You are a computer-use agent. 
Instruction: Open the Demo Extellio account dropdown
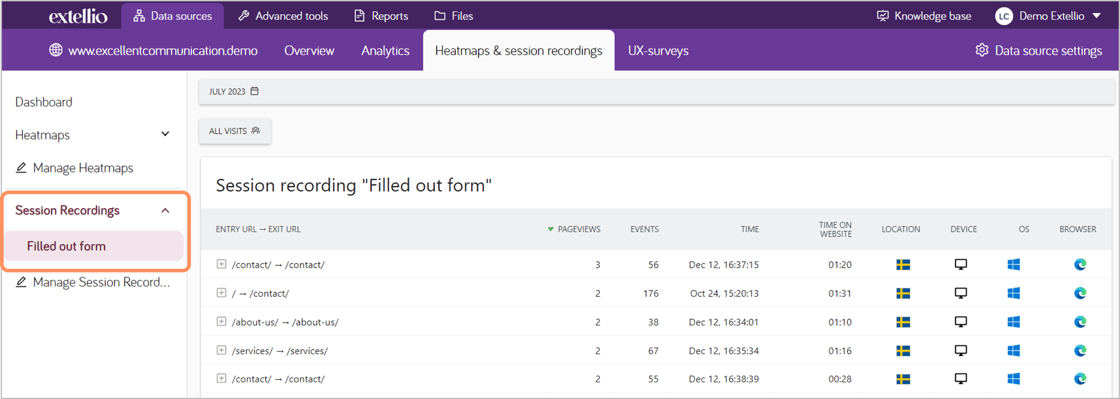(1049, 16)
